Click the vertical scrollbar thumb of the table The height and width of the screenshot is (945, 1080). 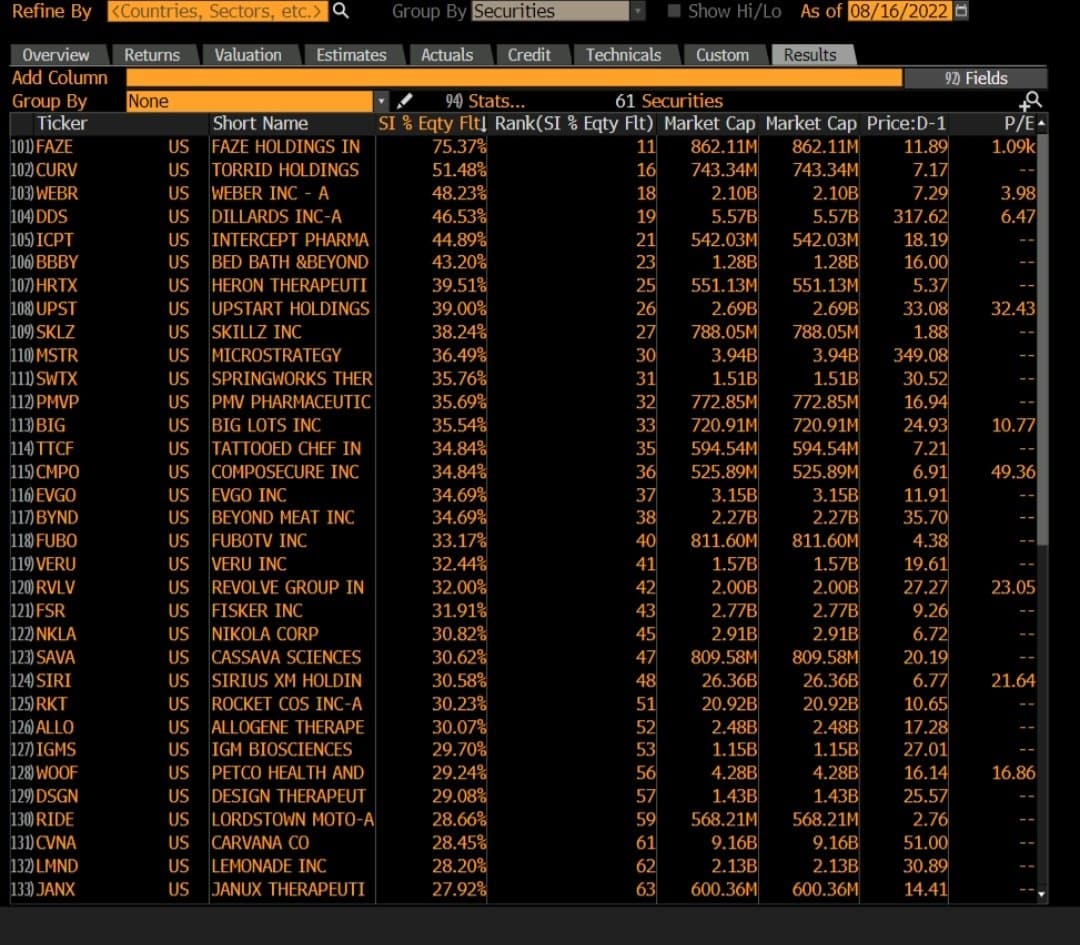[x=1042, y=340]
